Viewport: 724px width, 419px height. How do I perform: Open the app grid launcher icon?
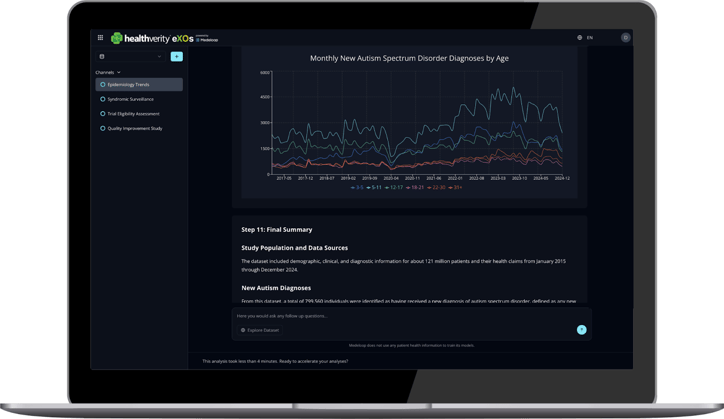(100, 38)
